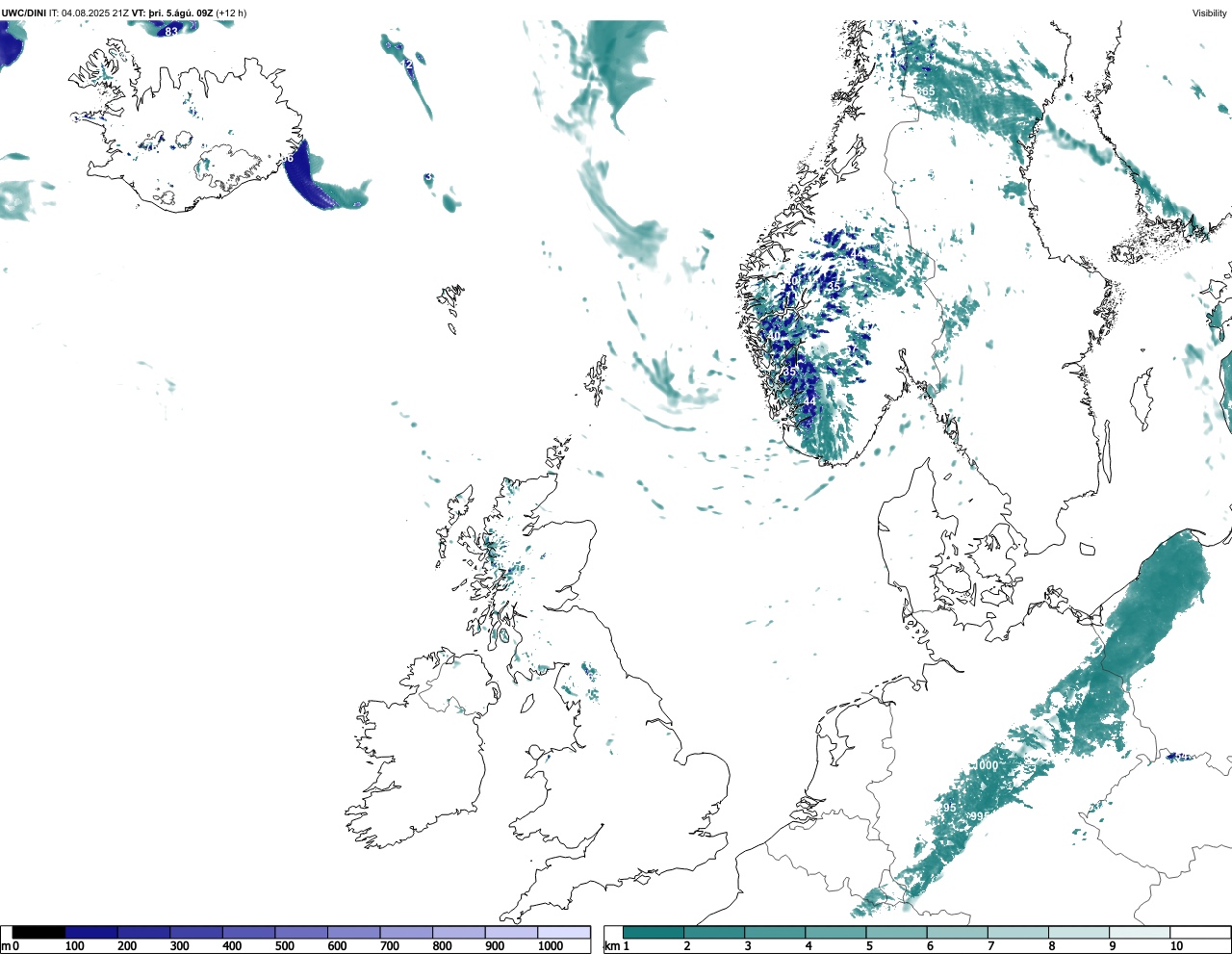Viewport: 1232px width, 954px height.
Task: Click the 900–1000 m pale swatch
Action: pyautogui.click(x=511, y=932)
